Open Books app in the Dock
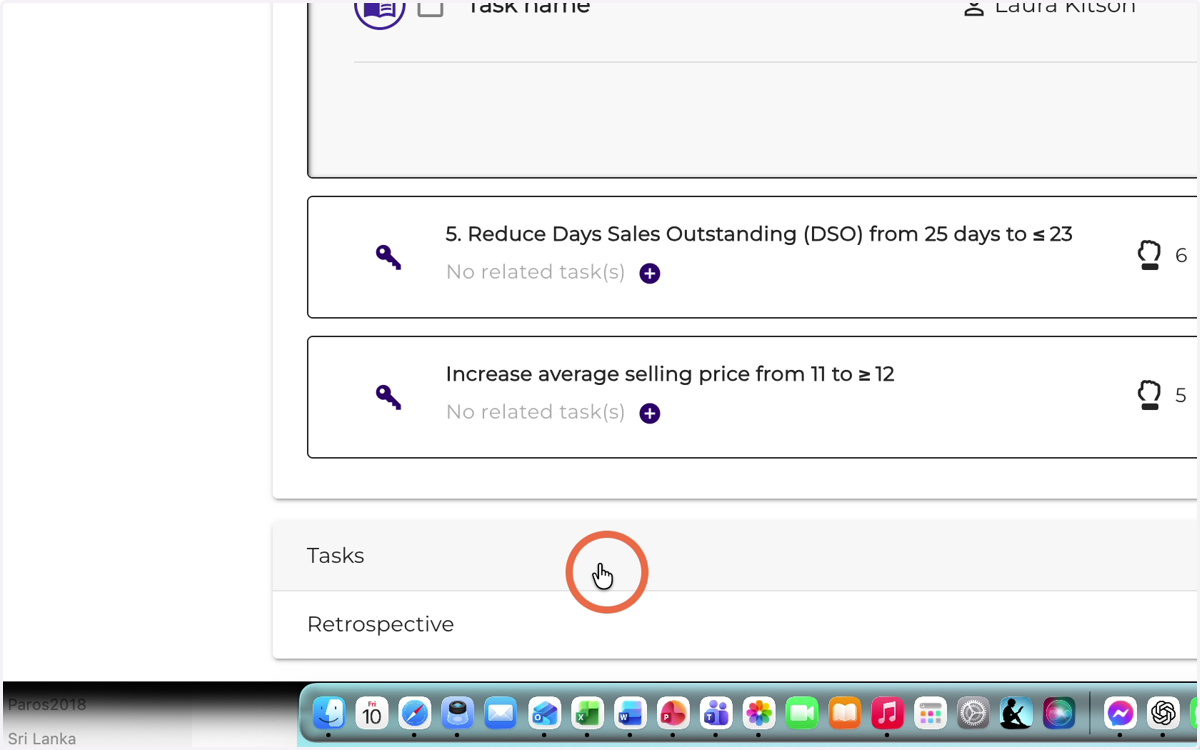The height and width of the screenshot is (750, 1200). pyautogui.click(x=845, y=713)
